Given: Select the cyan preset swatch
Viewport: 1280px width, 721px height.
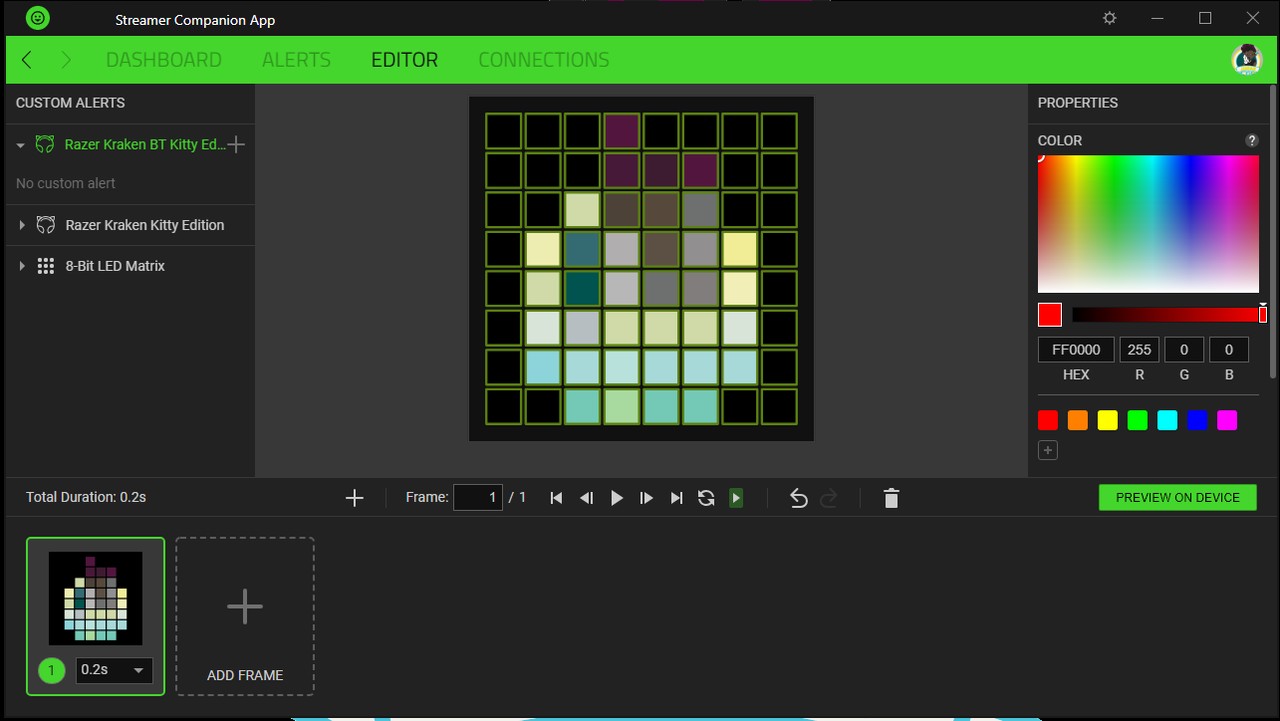Looking at the screenshot, I should click(1168, 420).
